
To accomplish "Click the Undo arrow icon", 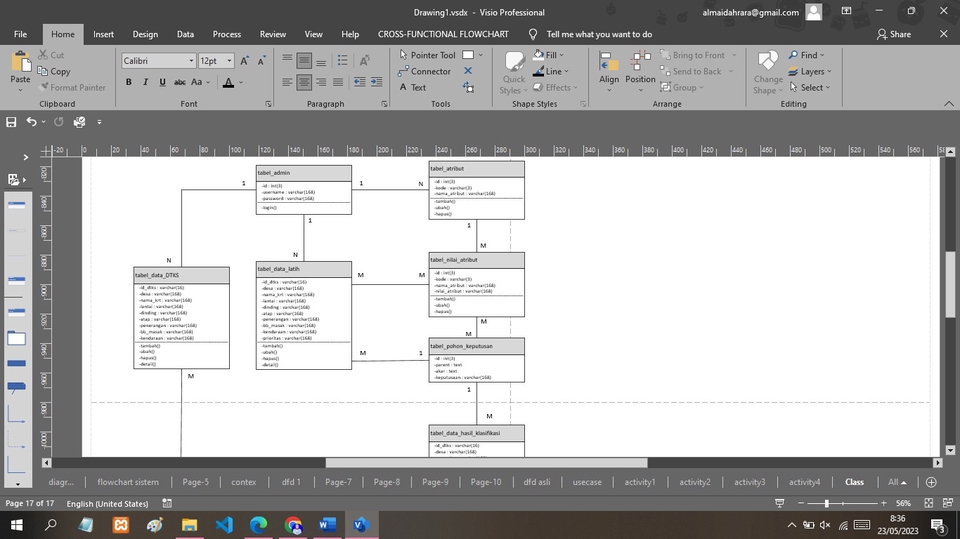I will (x=31, y=122).
